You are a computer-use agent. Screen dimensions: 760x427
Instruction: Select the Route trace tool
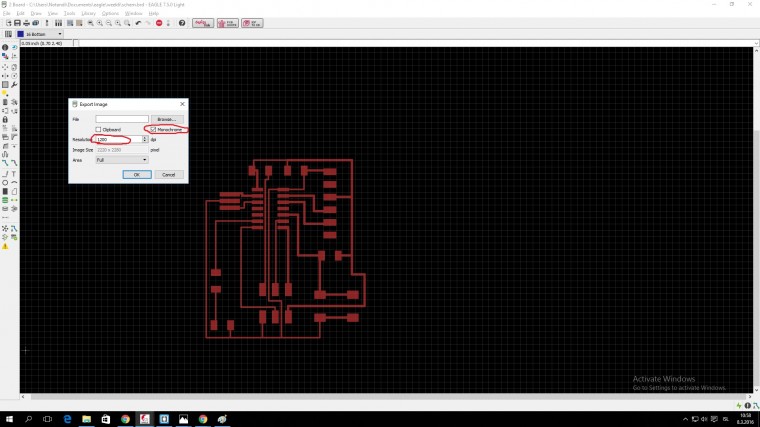coord(5,163)
